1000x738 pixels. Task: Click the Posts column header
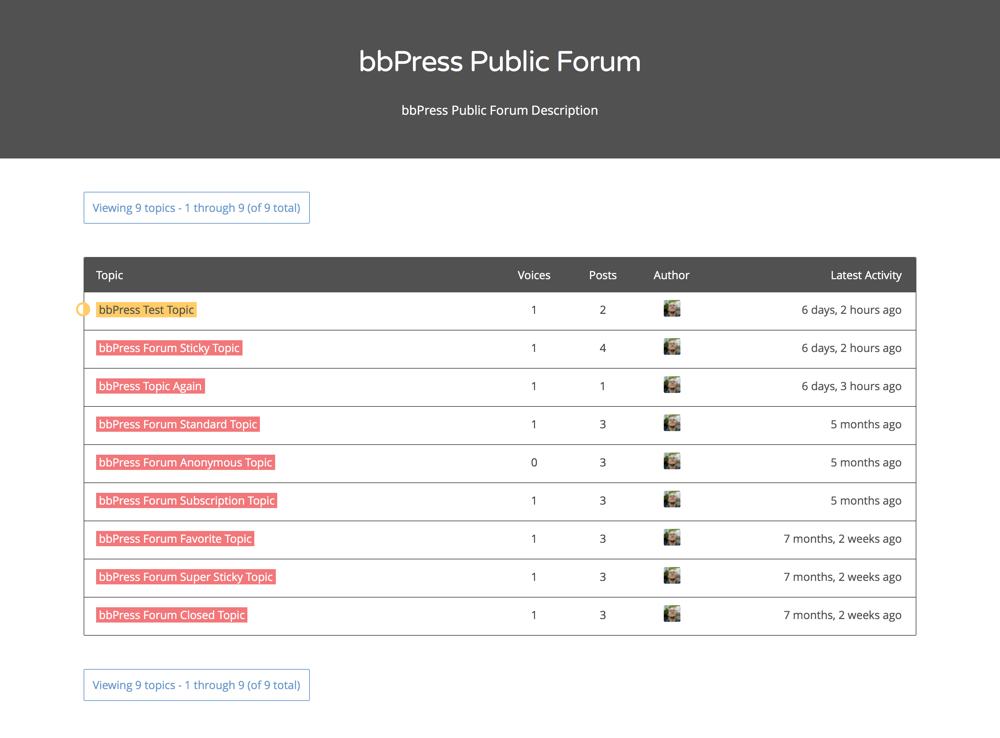point(603,276)
